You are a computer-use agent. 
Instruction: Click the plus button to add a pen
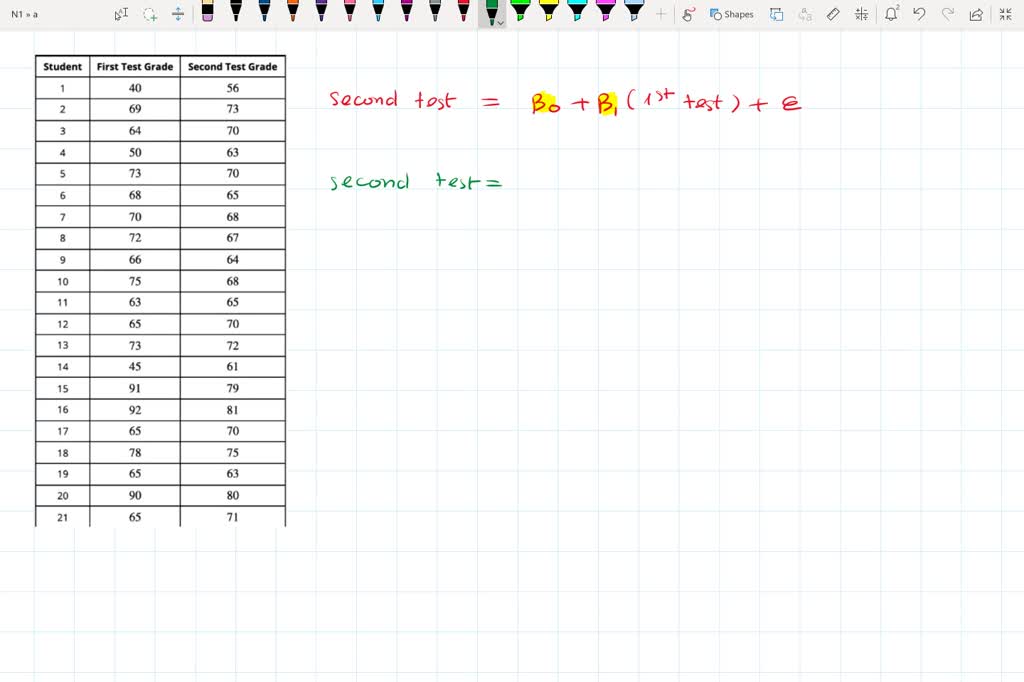[x=660, y=15]
